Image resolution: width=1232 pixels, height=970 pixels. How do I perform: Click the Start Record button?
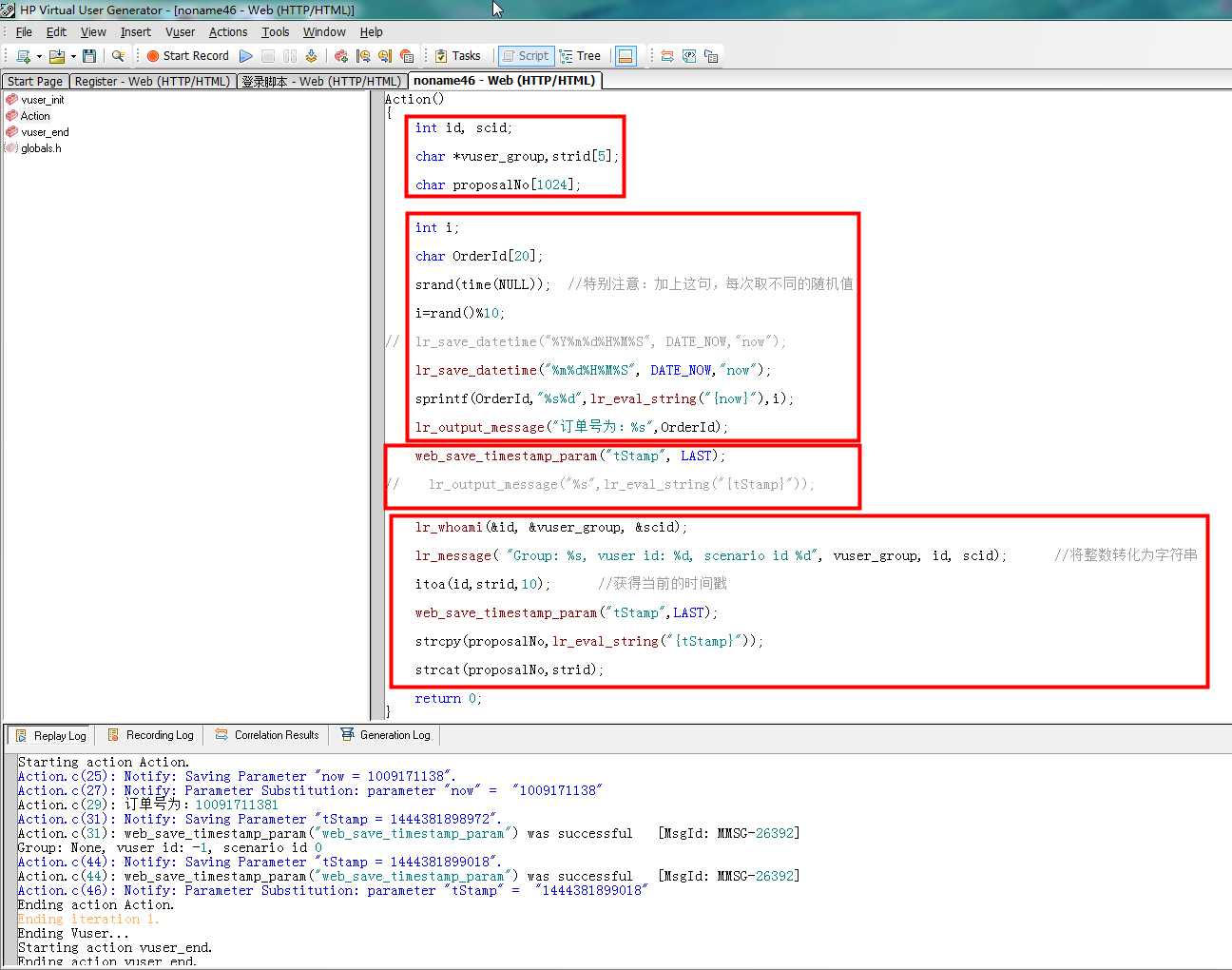coord(187,56)
